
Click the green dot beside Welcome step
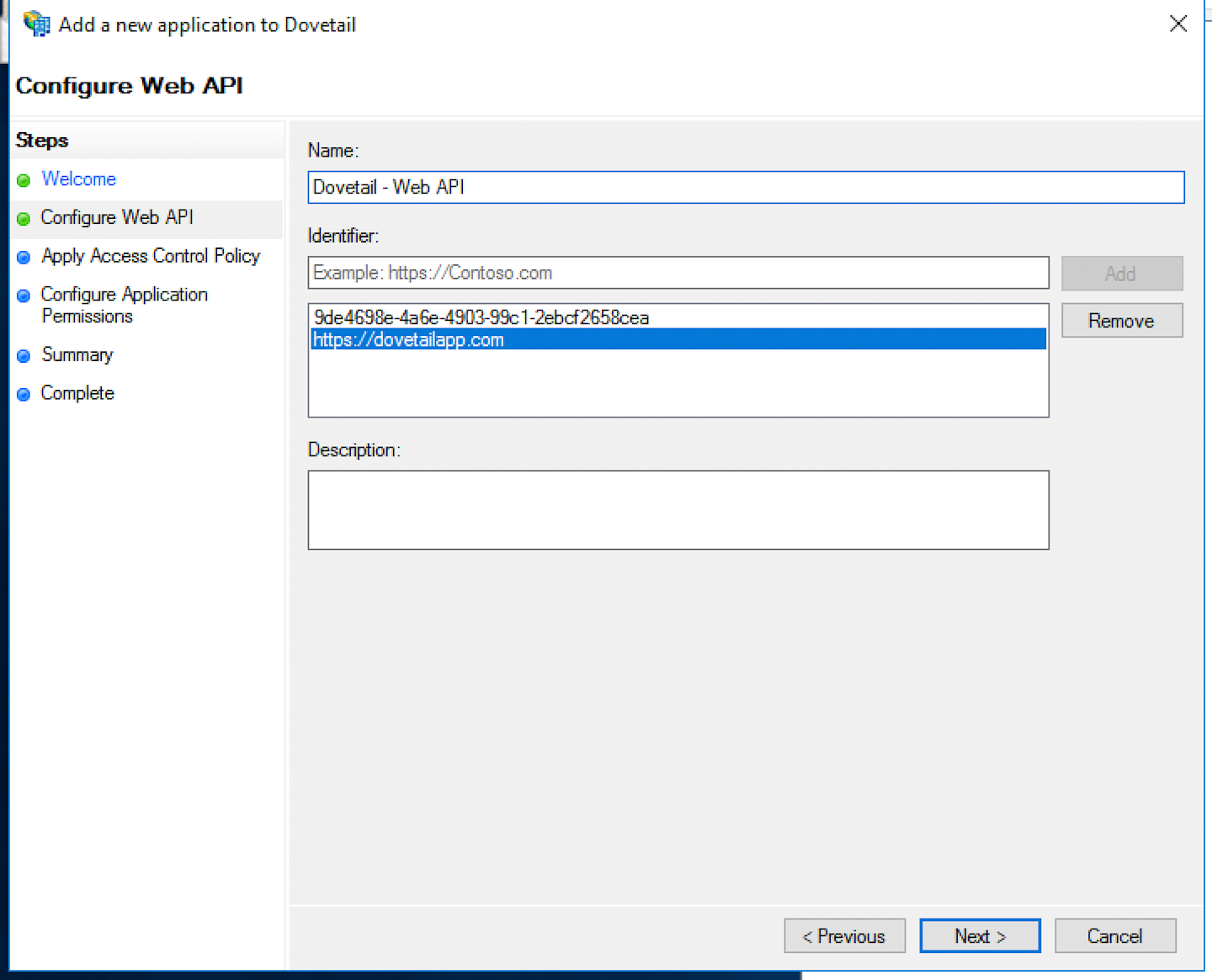point(24,180)
